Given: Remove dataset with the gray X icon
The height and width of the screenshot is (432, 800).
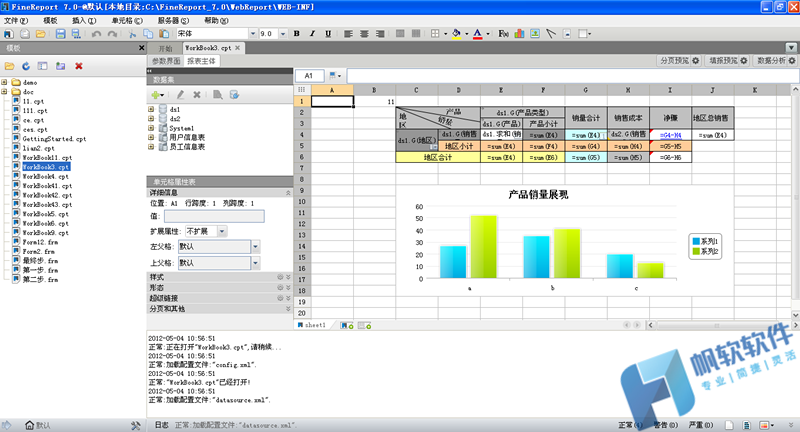Looking at the screenshot, I should (196, 95).
